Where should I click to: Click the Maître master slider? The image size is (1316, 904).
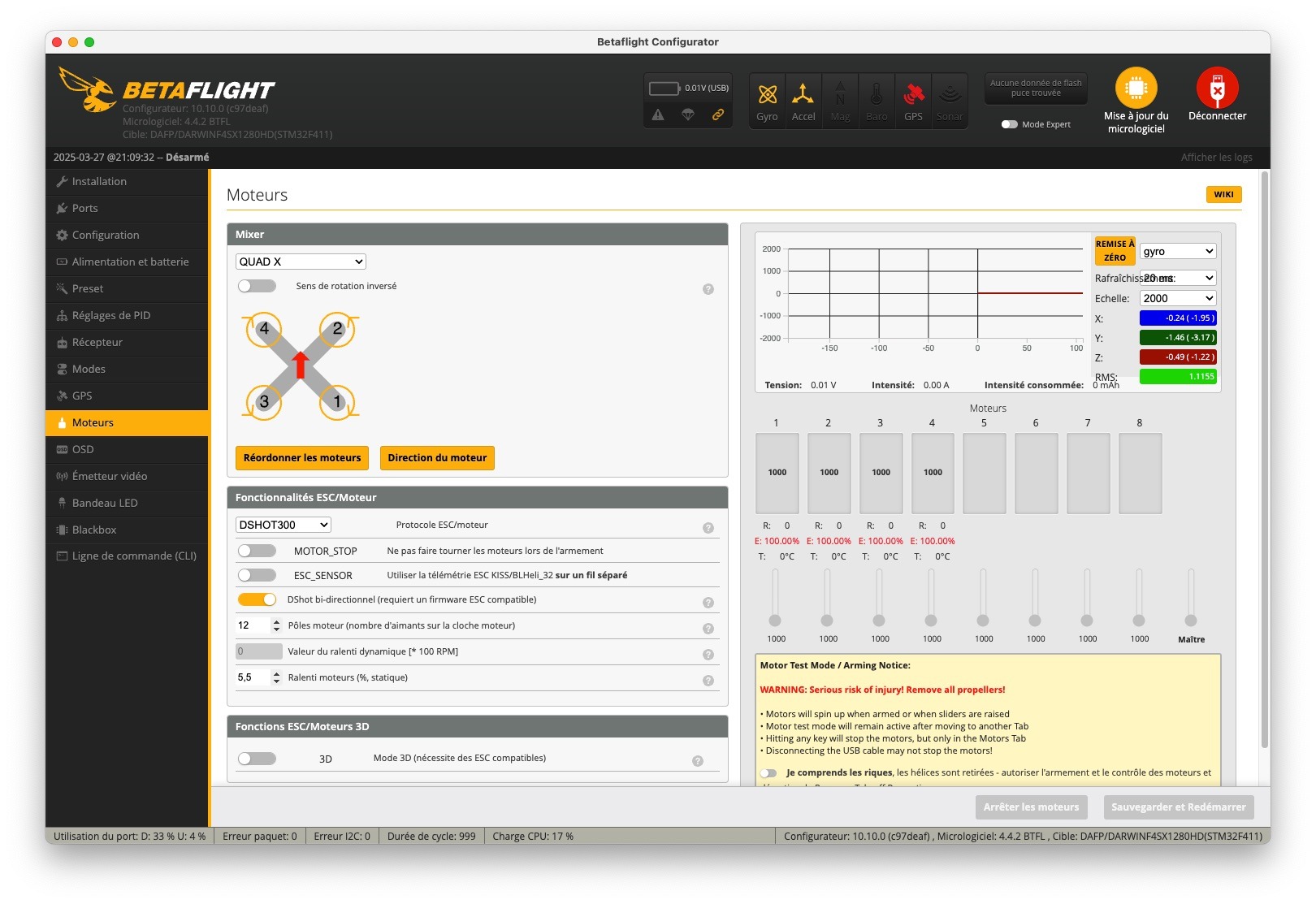point(1191,597)
